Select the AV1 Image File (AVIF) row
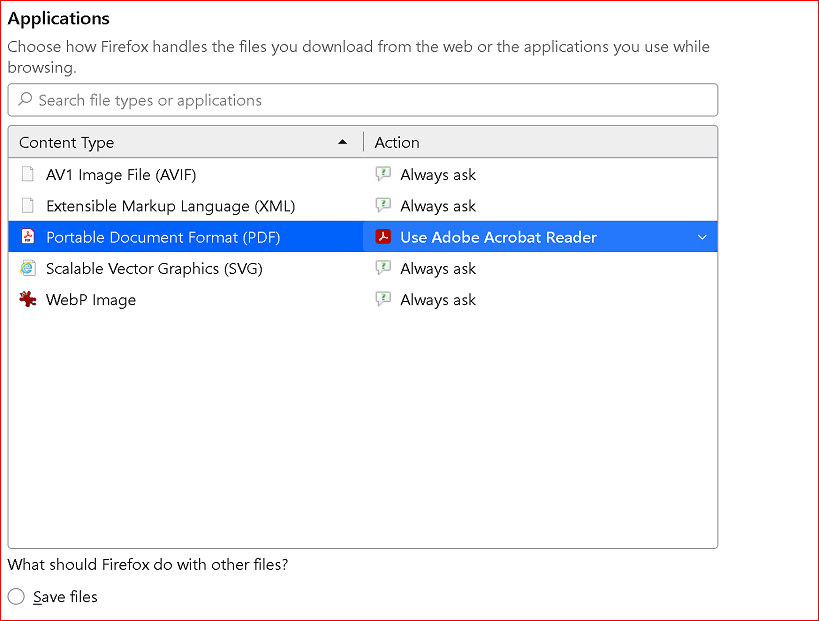 (363, 174)
